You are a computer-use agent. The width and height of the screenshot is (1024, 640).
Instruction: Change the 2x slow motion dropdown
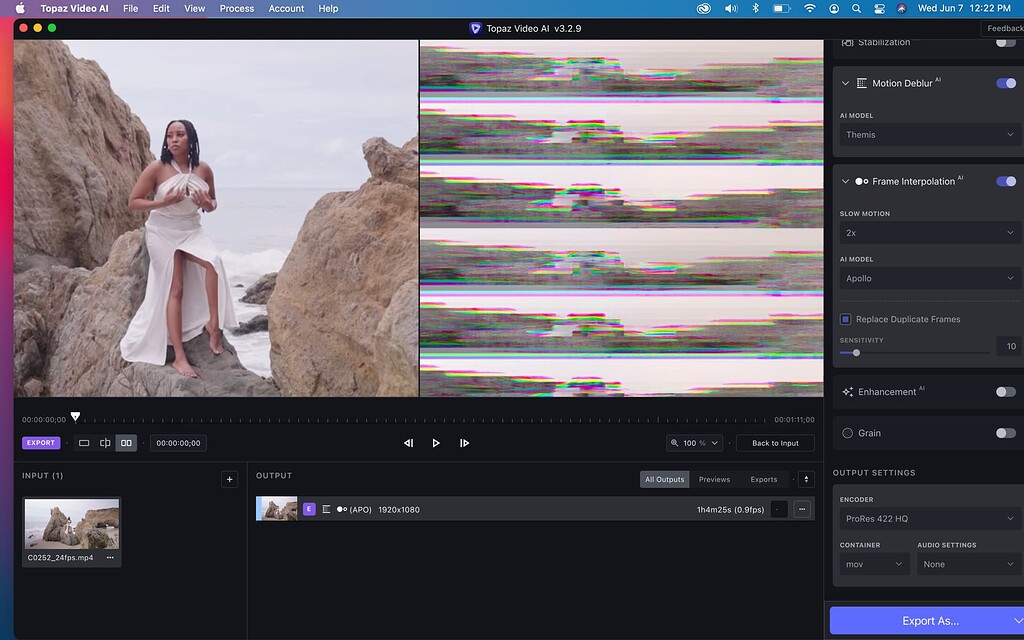tap(930, 232)
